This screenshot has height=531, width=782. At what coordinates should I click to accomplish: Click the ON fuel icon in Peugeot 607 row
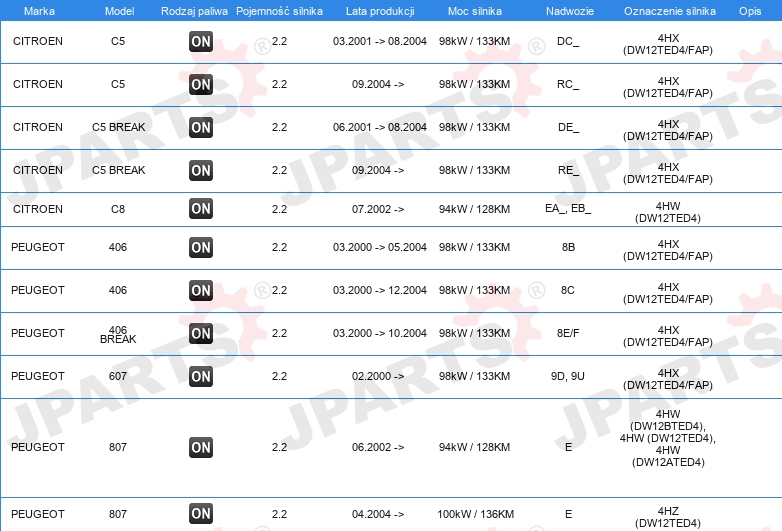pyautogui.click(x=201, y=376)
